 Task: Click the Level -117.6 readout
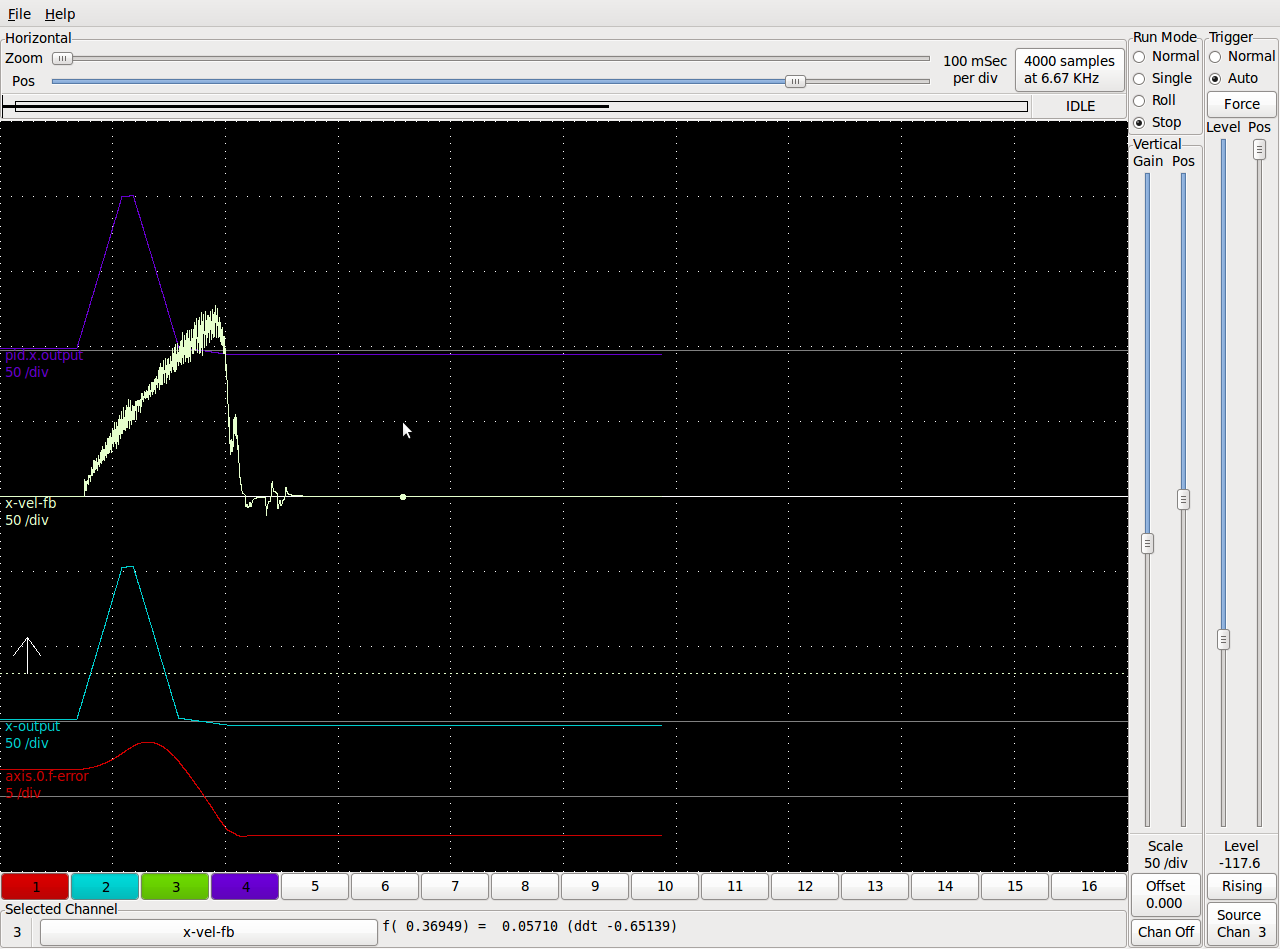click(1241, 854)
